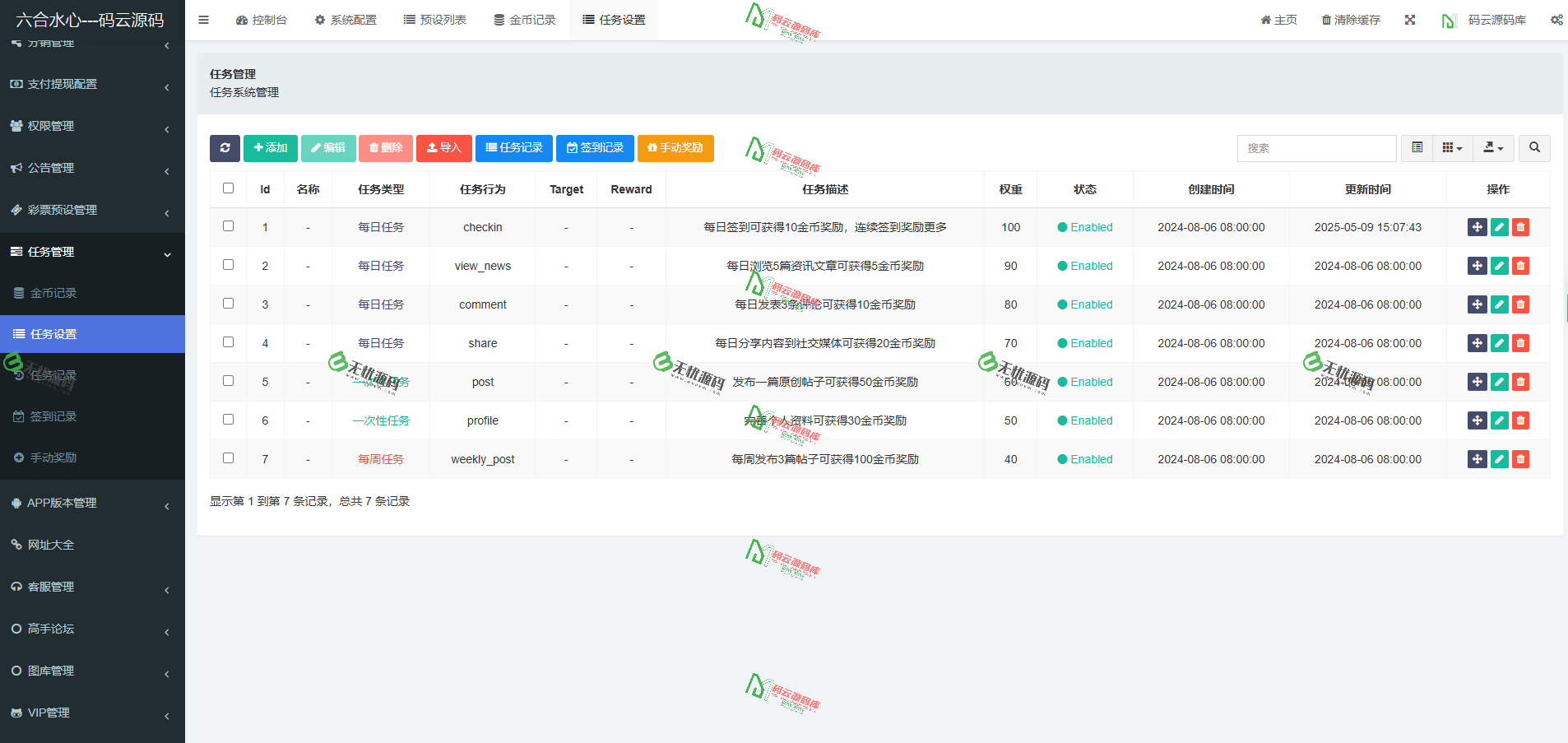Open the export dropdown above the table
This screenshot has width=1568, height=743.
pos(1493,148)
